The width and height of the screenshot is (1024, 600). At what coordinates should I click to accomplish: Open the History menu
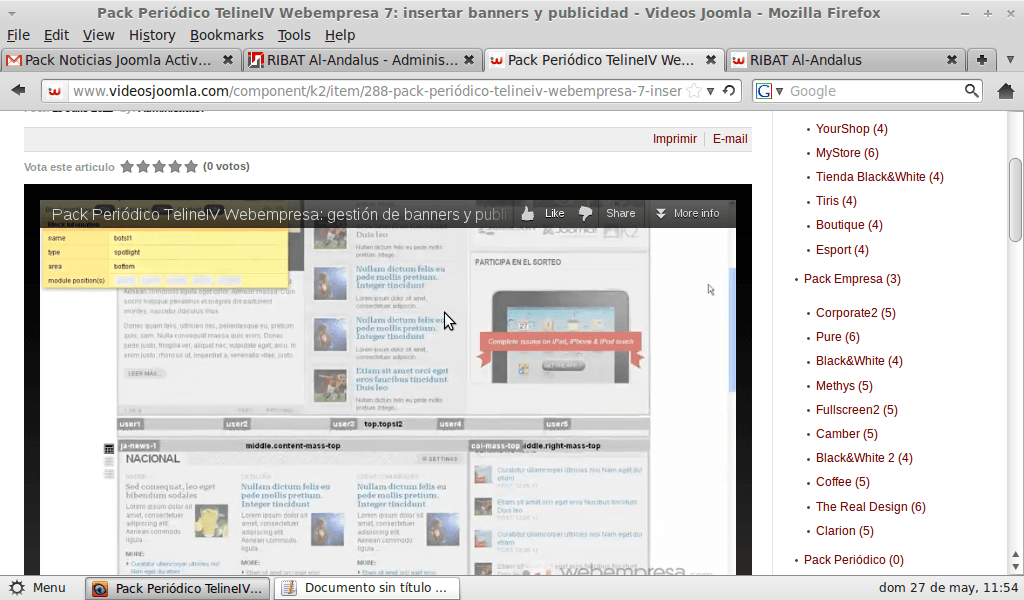[x=152, y=35]
